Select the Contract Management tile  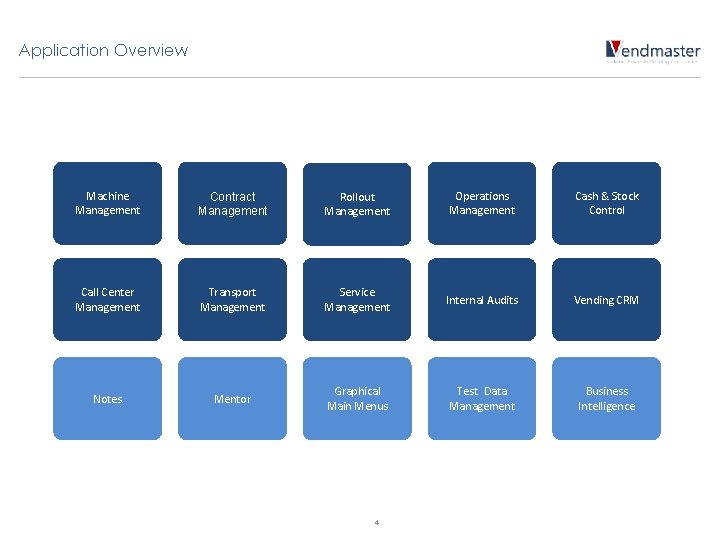232,203
